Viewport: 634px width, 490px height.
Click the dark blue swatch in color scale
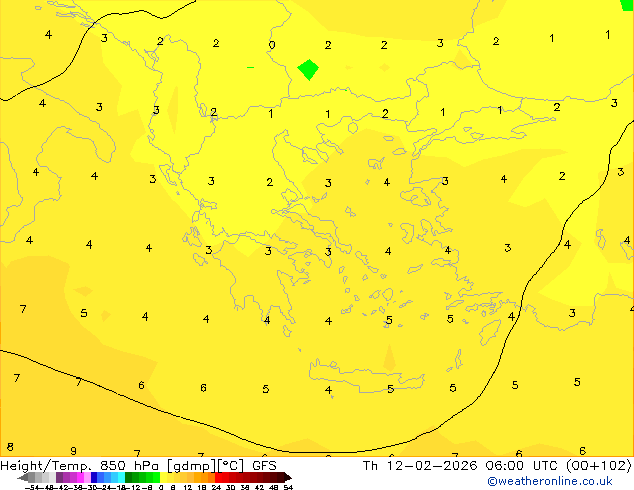coord(94,477)
